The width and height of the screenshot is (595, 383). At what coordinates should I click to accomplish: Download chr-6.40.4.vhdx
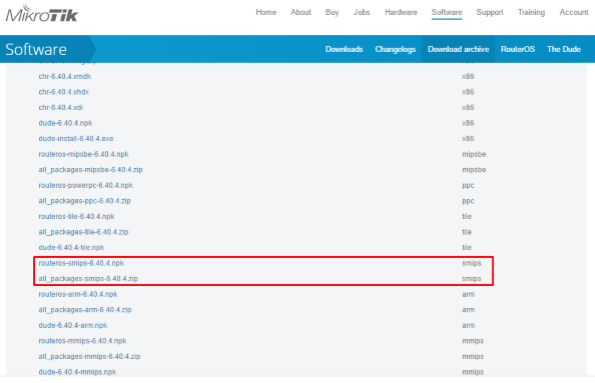click(x=64, y=92)
